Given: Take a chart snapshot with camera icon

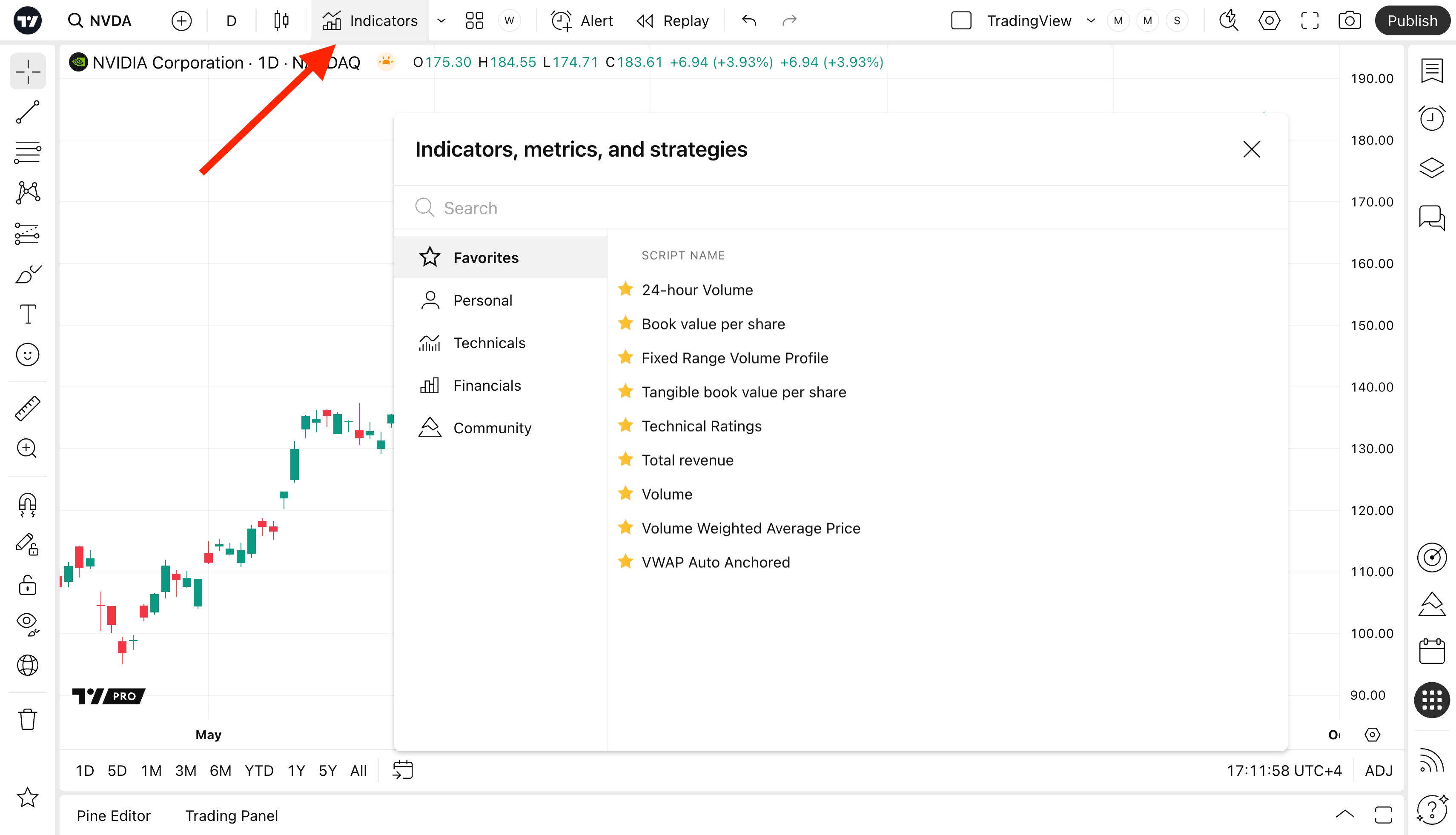Looking at the screenshot, I should point(1349,21).
